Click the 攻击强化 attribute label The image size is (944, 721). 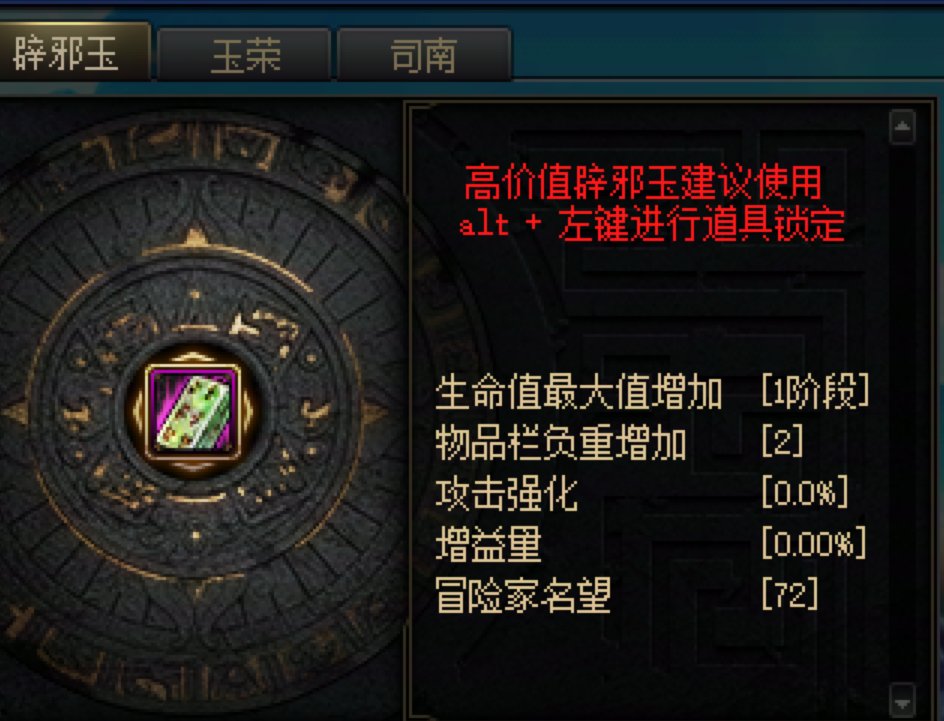tap(506, 494)
